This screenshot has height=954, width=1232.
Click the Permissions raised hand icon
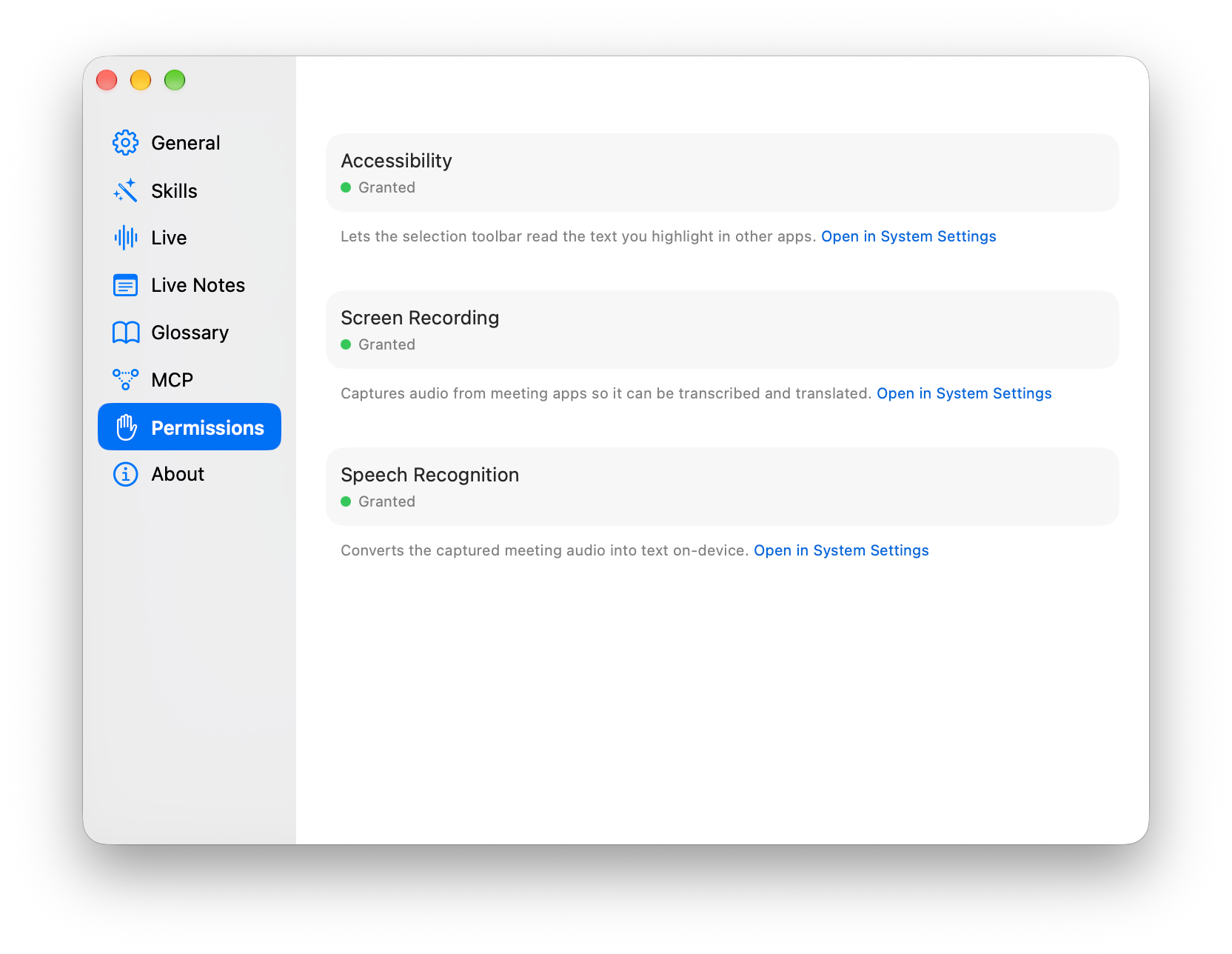pos(126,427)
